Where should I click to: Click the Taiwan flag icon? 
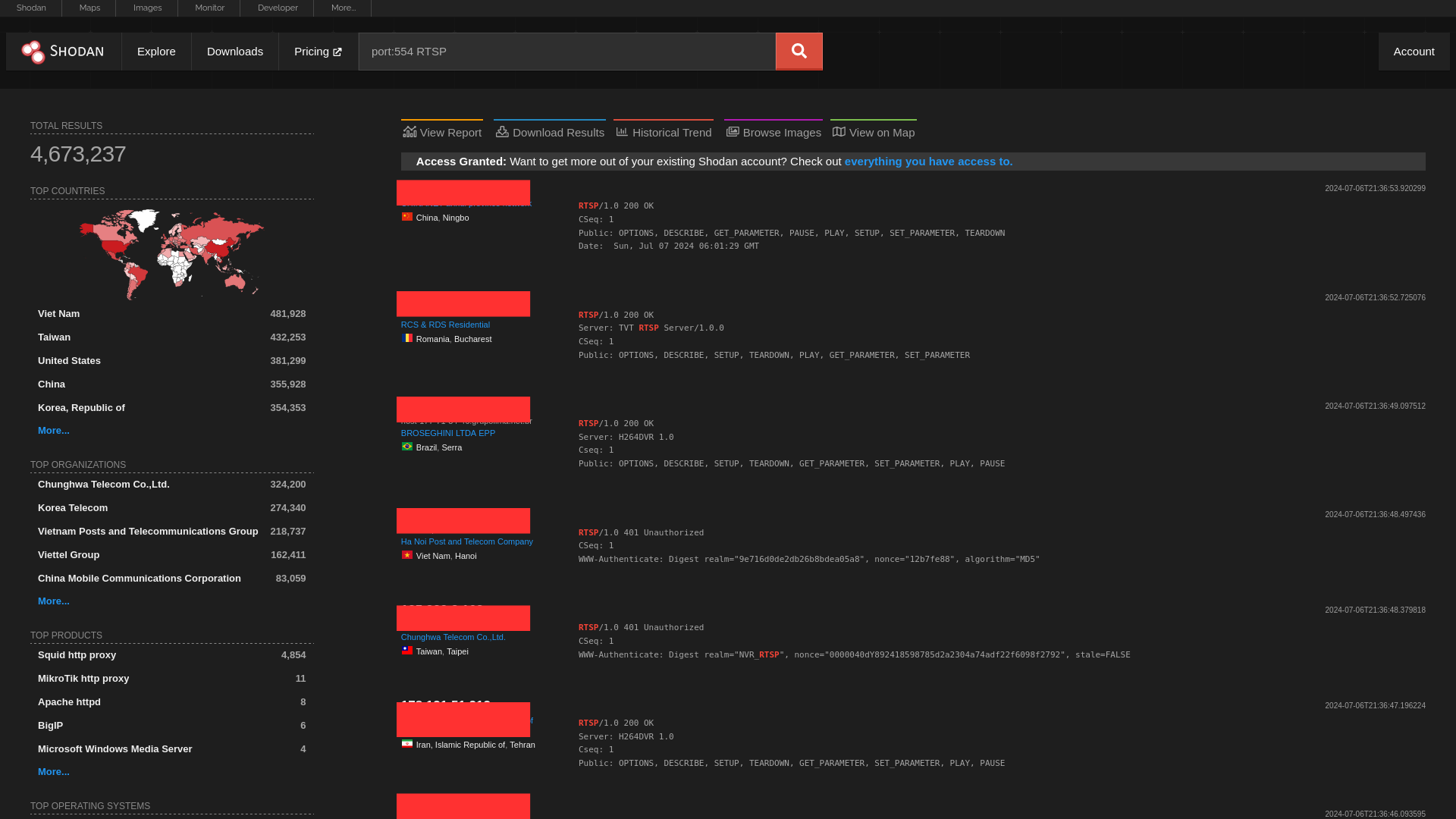coord(407,651)
